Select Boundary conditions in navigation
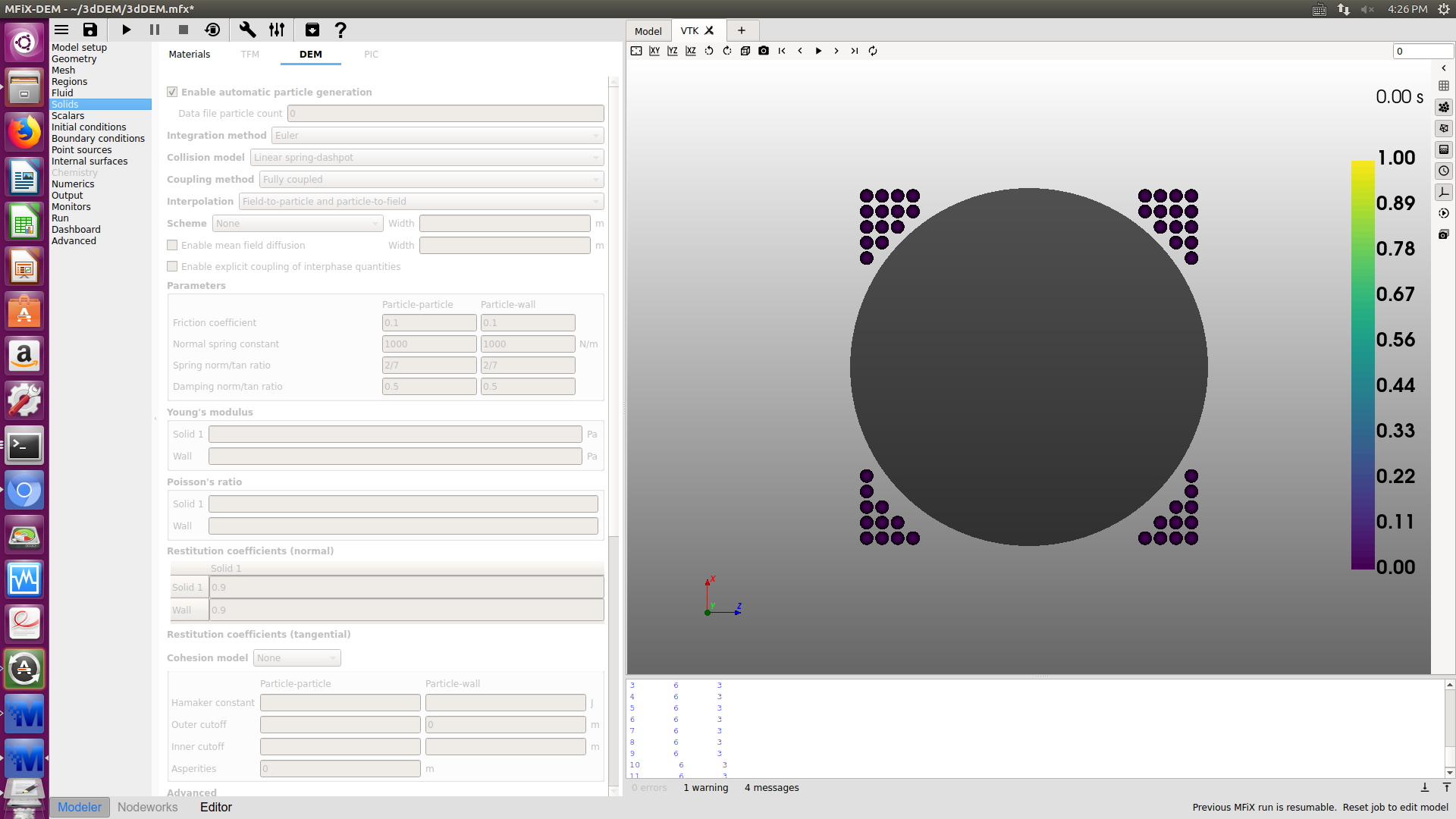The width and height of the screenshot is (1456, 819). point(98,138)
